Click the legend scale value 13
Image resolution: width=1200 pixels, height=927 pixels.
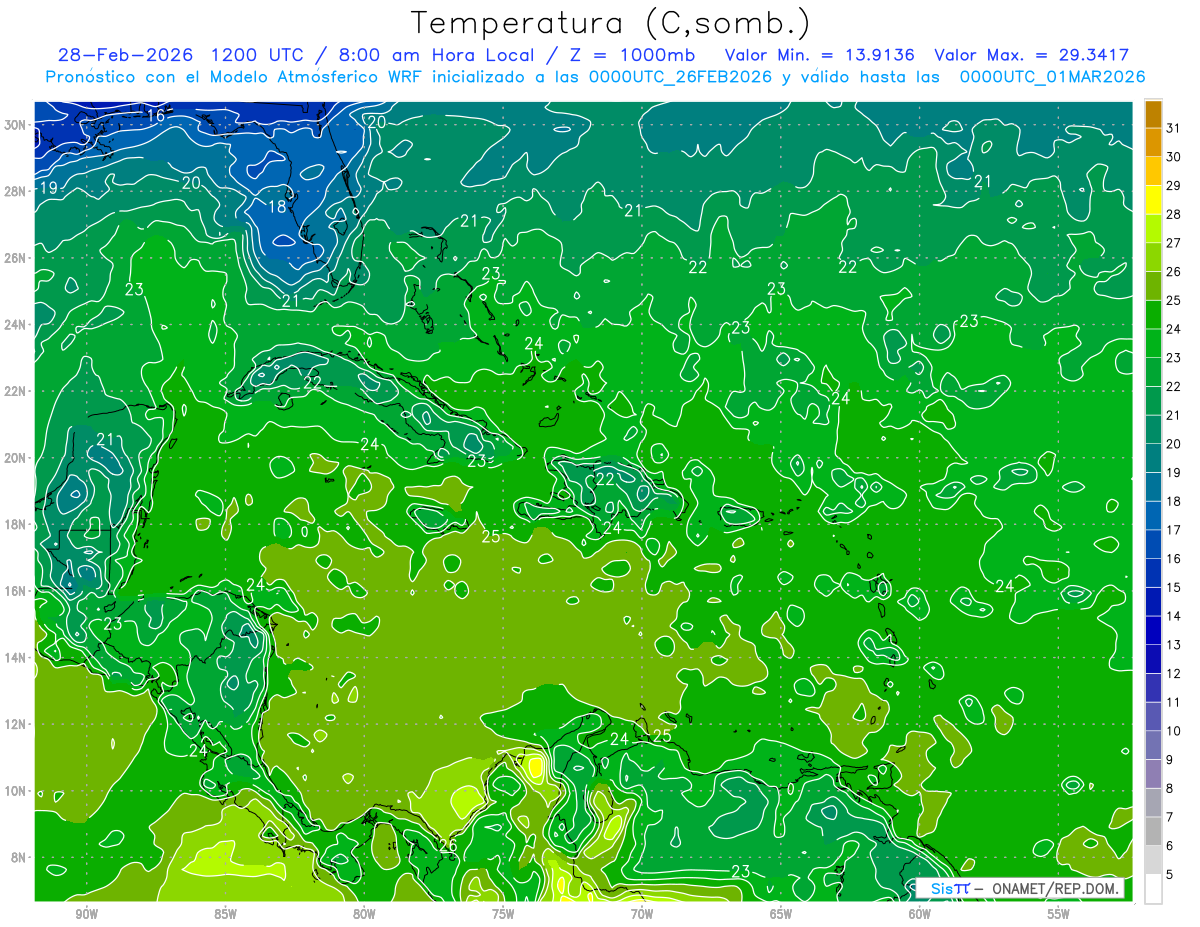click(x=1174, y=645)
